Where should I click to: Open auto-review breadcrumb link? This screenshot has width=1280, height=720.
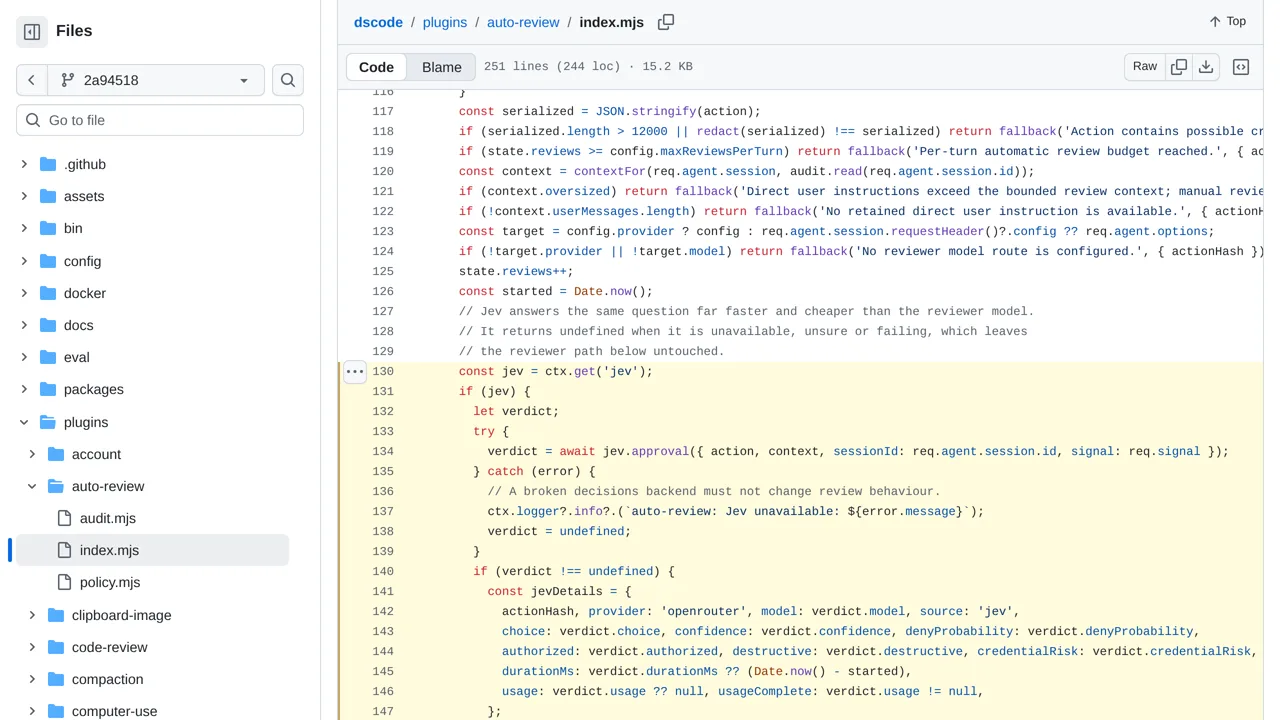[x=523, y=22]
